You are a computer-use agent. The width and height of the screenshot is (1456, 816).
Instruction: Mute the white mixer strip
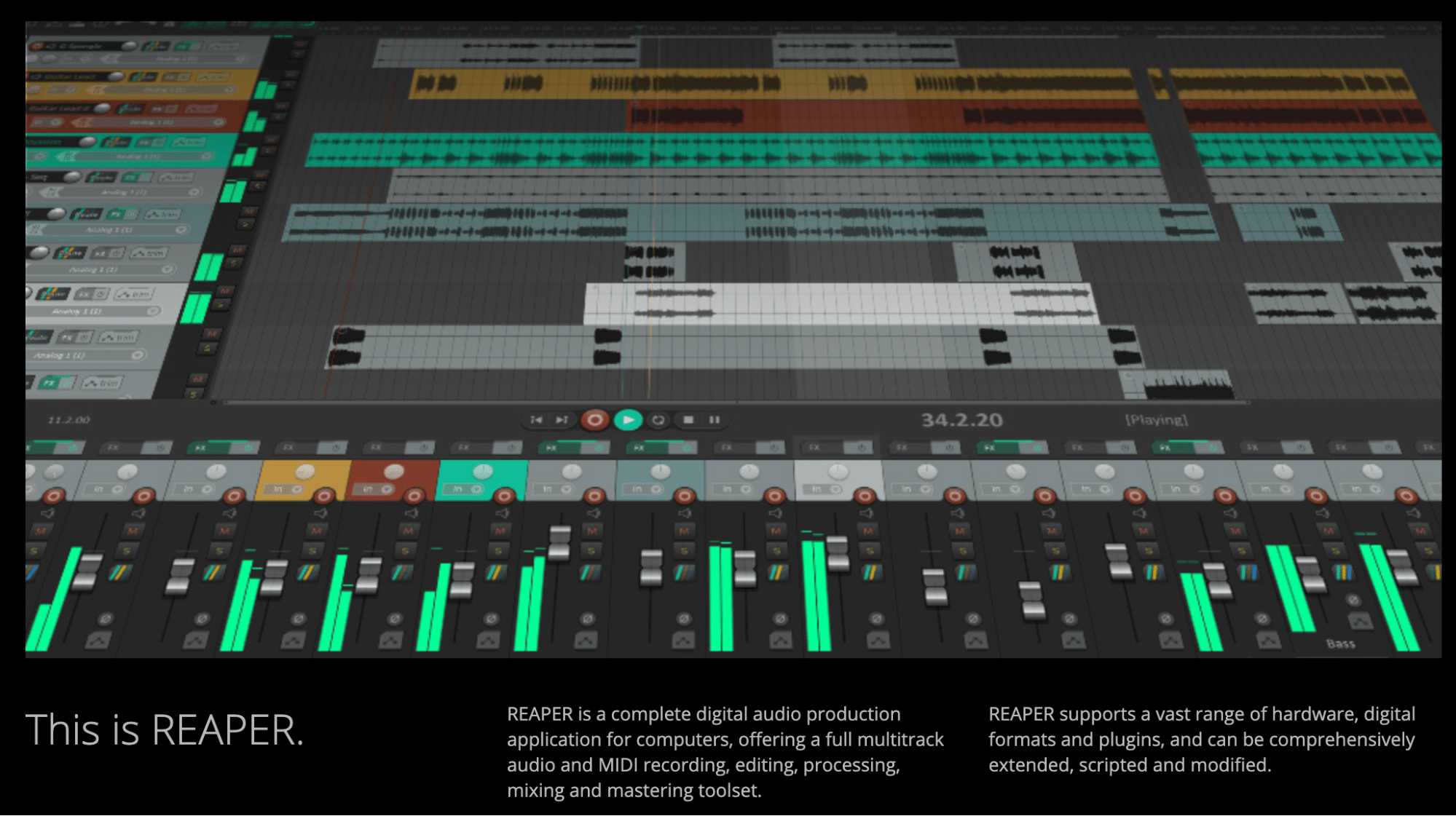[868, 531]
